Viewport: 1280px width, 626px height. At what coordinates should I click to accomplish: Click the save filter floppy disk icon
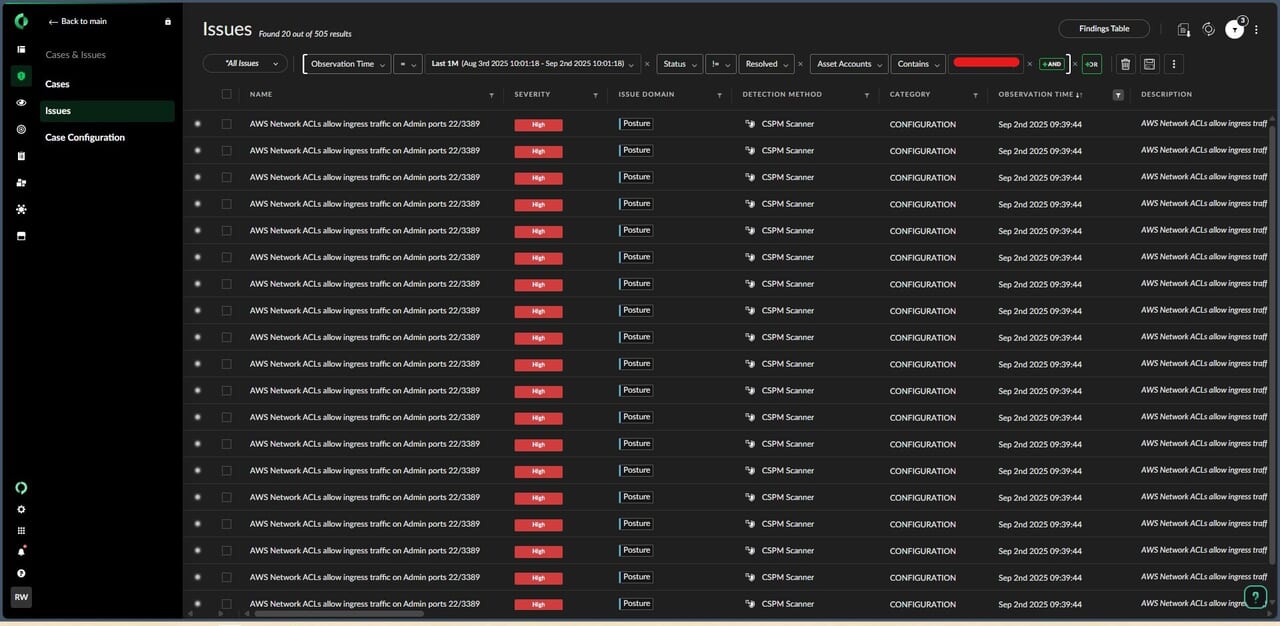1149,64
